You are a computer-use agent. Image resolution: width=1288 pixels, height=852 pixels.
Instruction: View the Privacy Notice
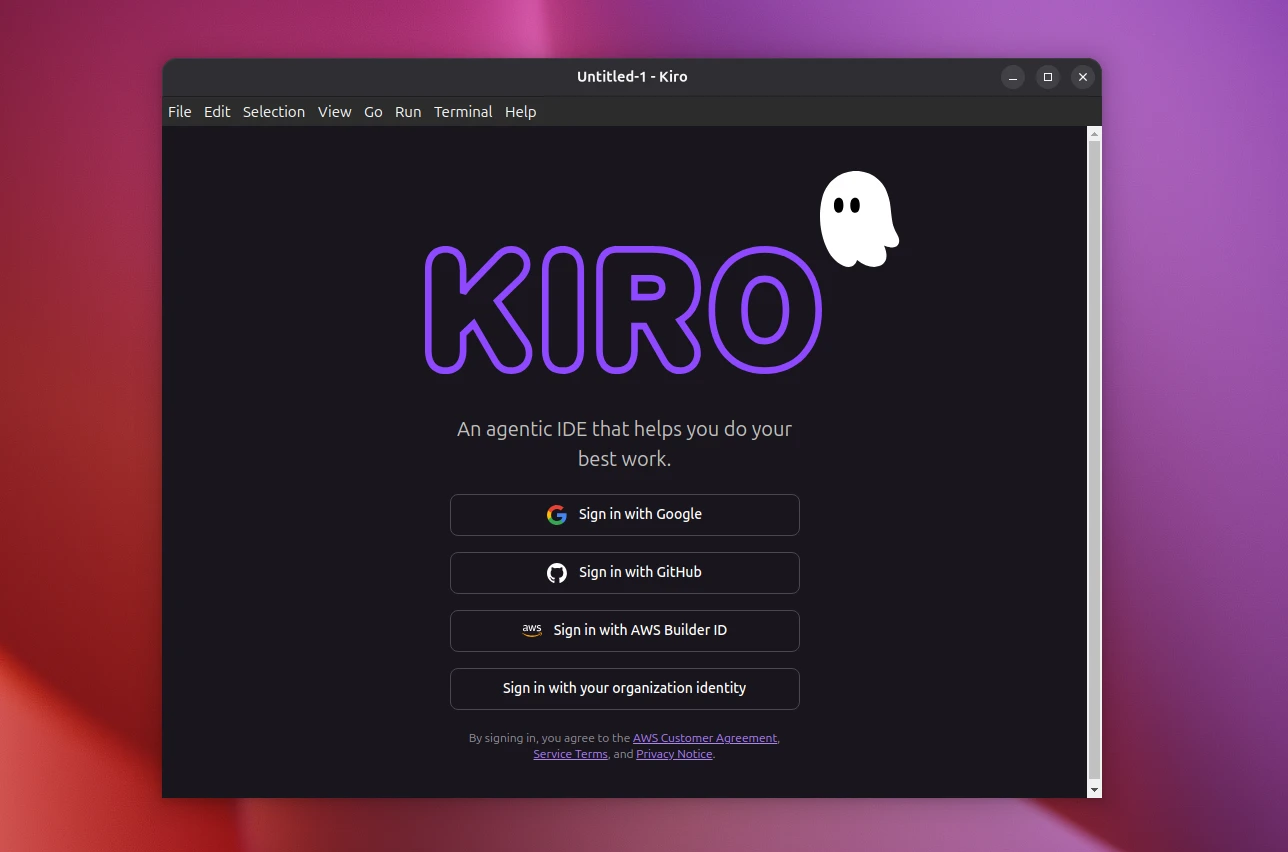[x=673, y=753]
